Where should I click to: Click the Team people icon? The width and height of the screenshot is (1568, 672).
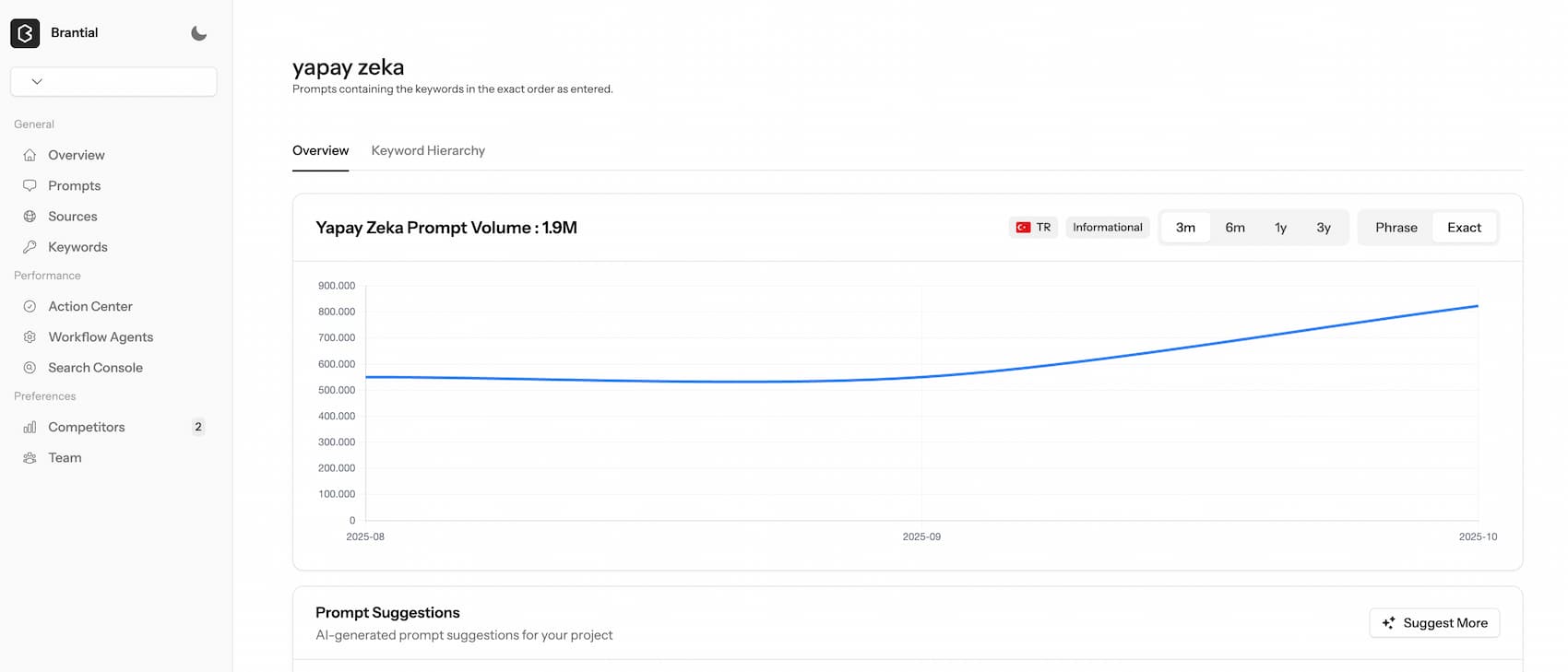[30, 458]
